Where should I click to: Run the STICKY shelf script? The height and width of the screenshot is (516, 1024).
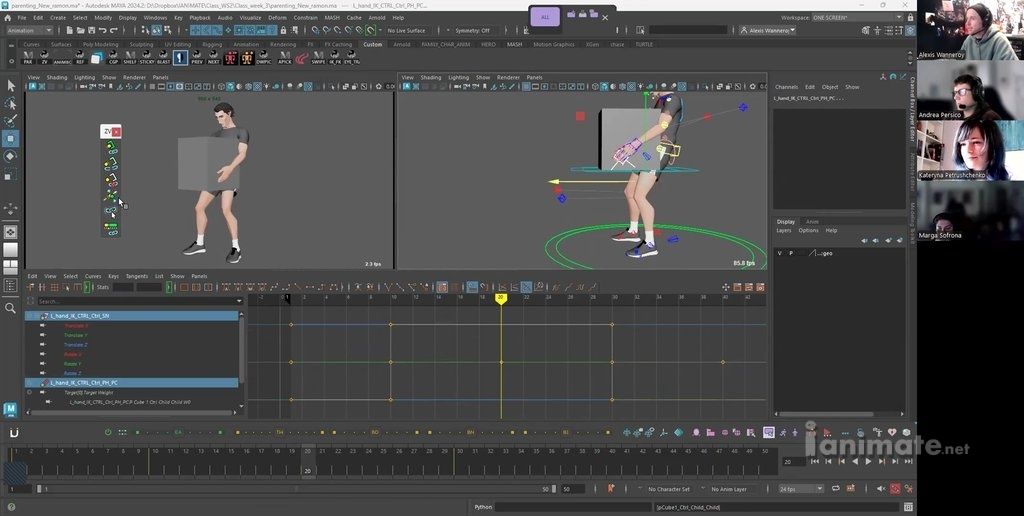[147, 57]
